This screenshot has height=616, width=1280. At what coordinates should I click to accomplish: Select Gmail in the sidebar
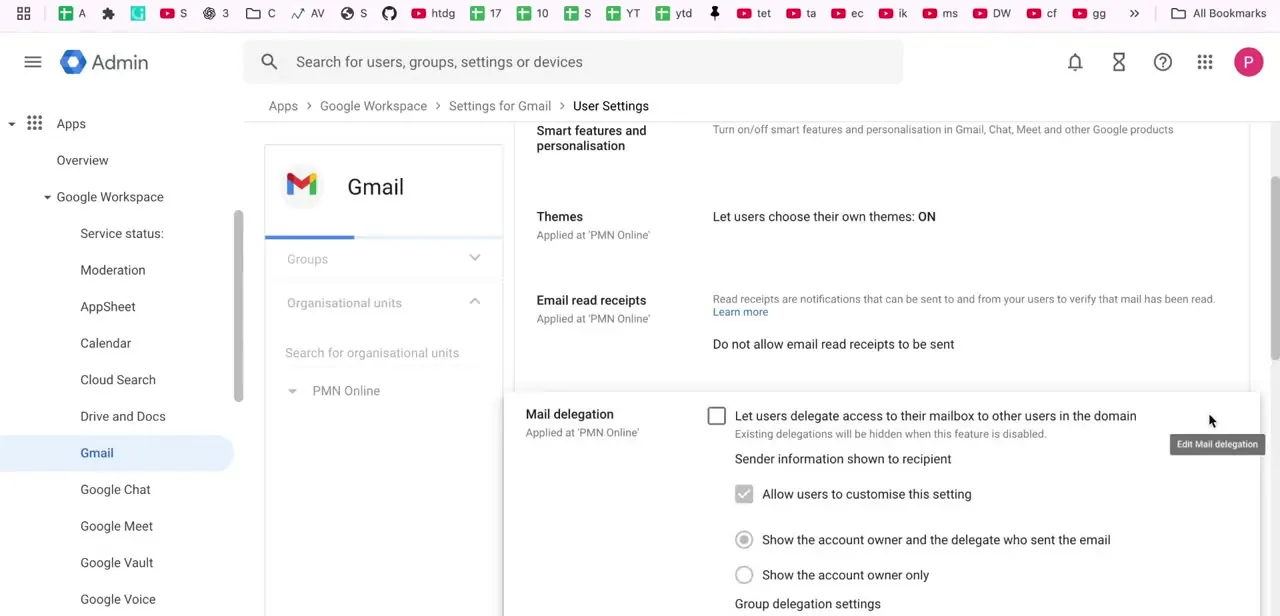97,453
